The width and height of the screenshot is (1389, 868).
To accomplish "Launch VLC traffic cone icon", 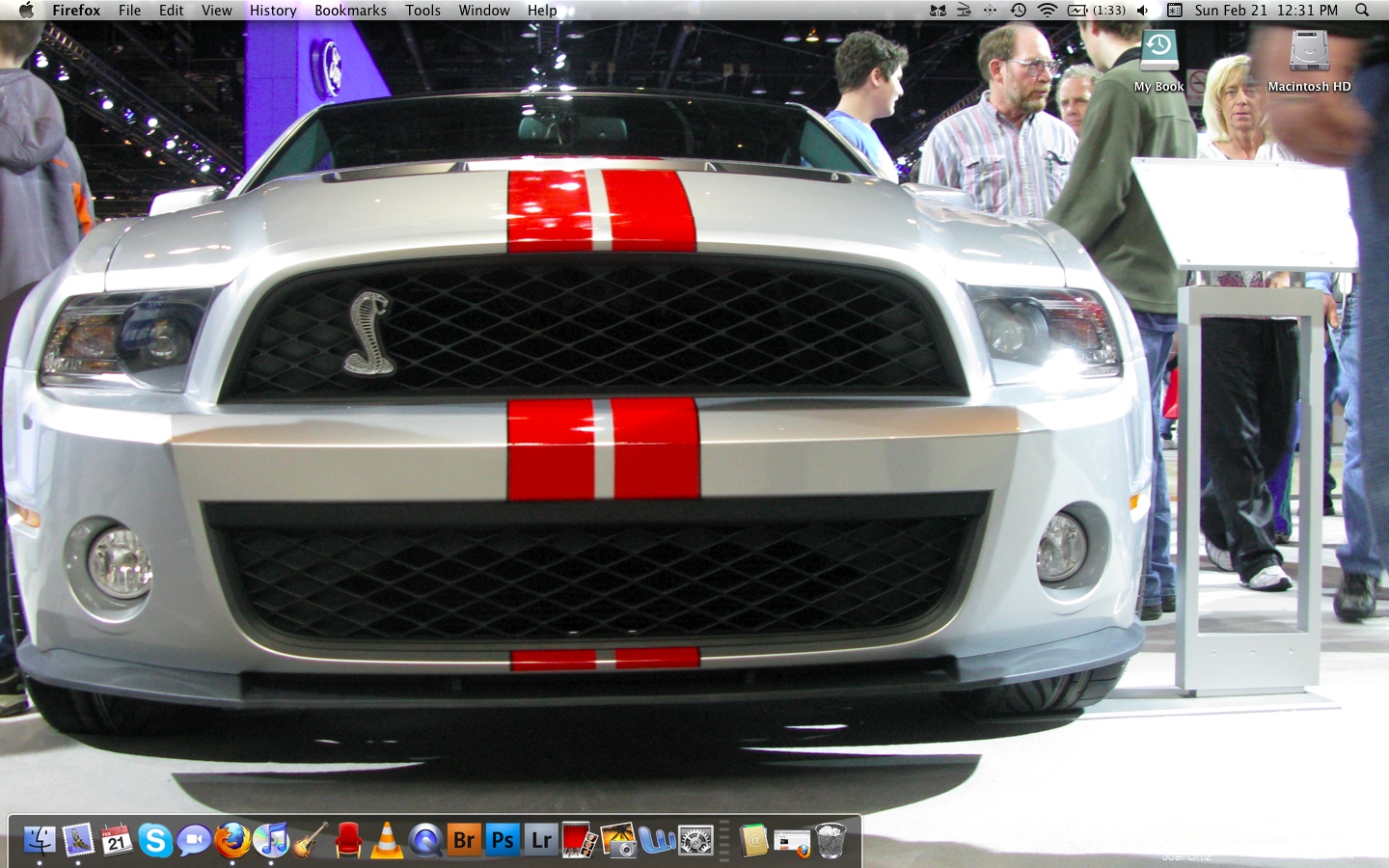I will (x=387, y=841).
